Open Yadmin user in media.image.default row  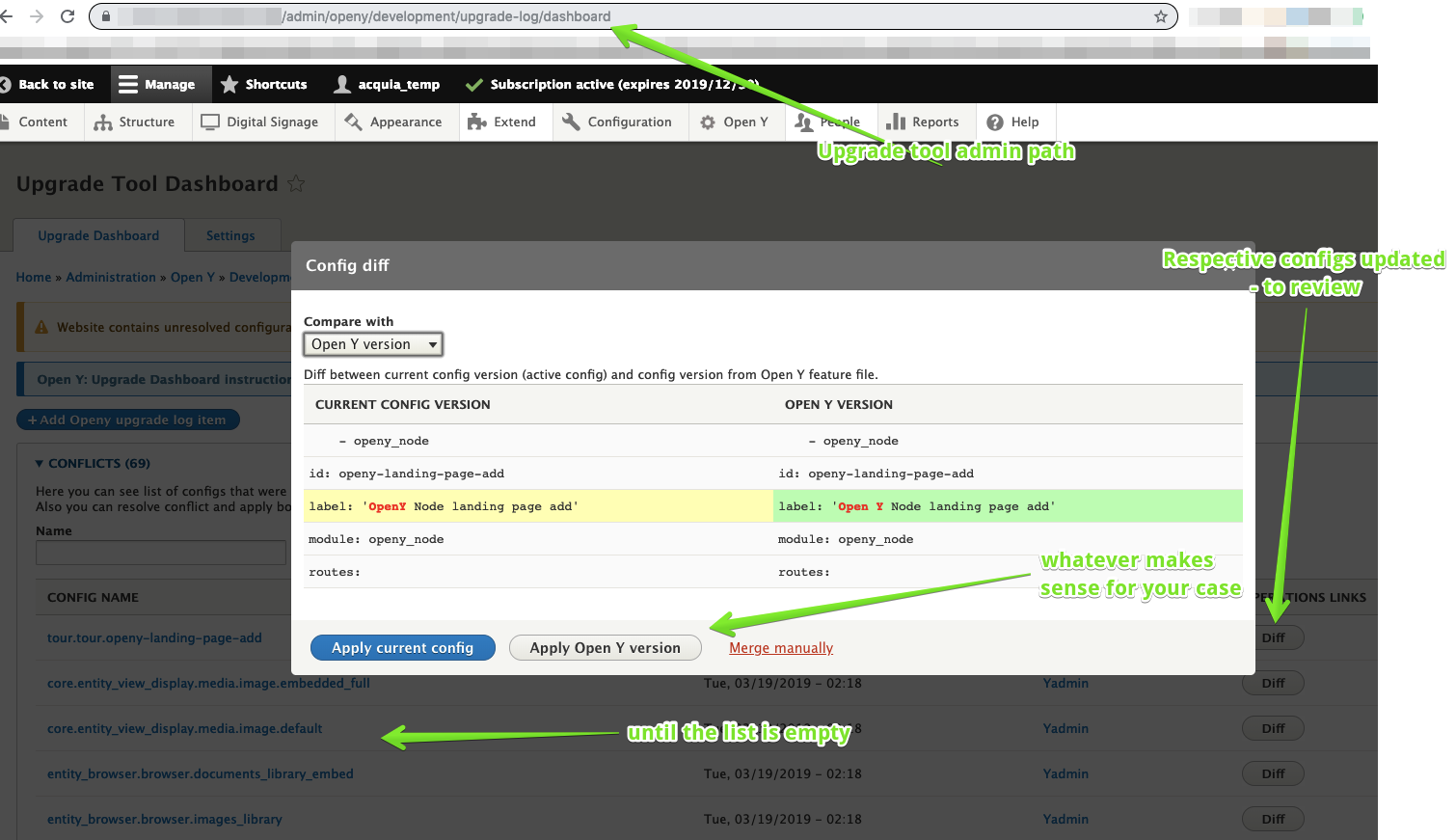pyautogui.click(x=1065, y=728)
